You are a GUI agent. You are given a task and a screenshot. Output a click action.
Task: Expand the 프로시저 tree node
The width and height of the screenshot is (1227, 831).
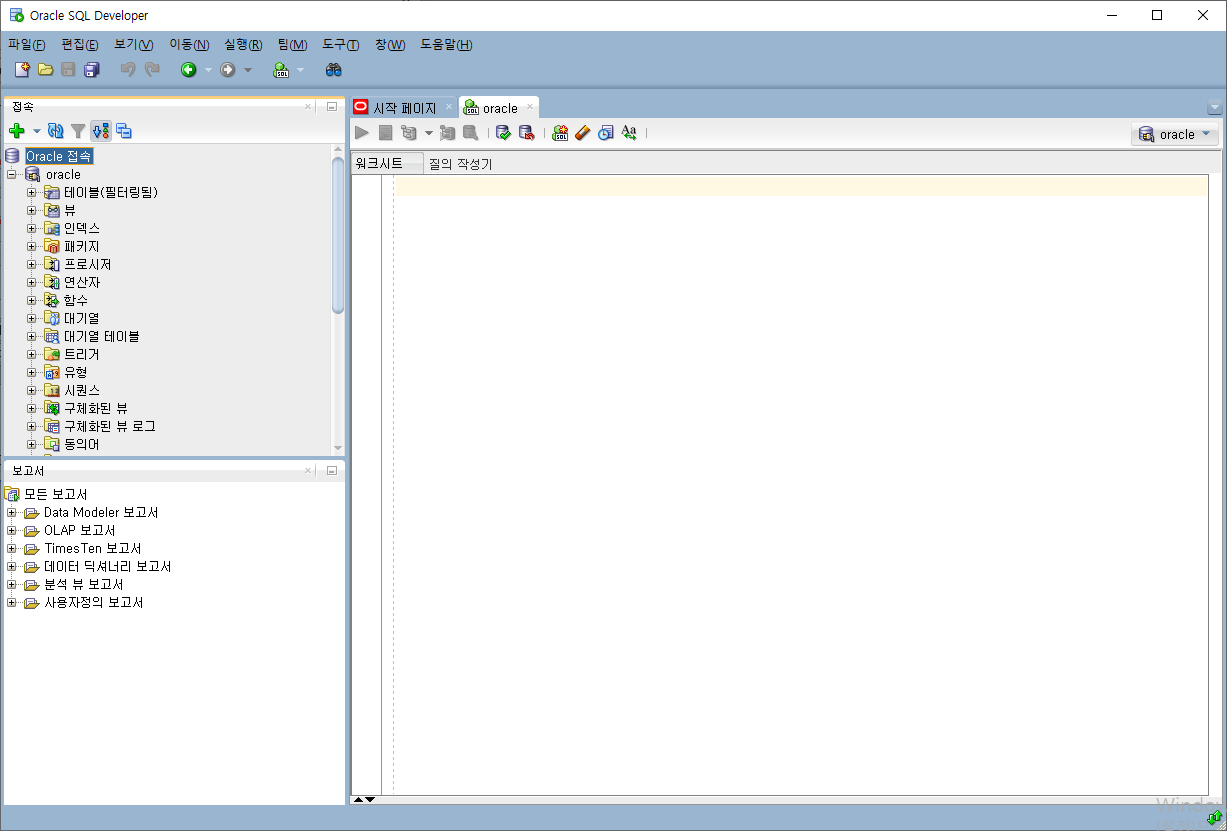(32, 264)
